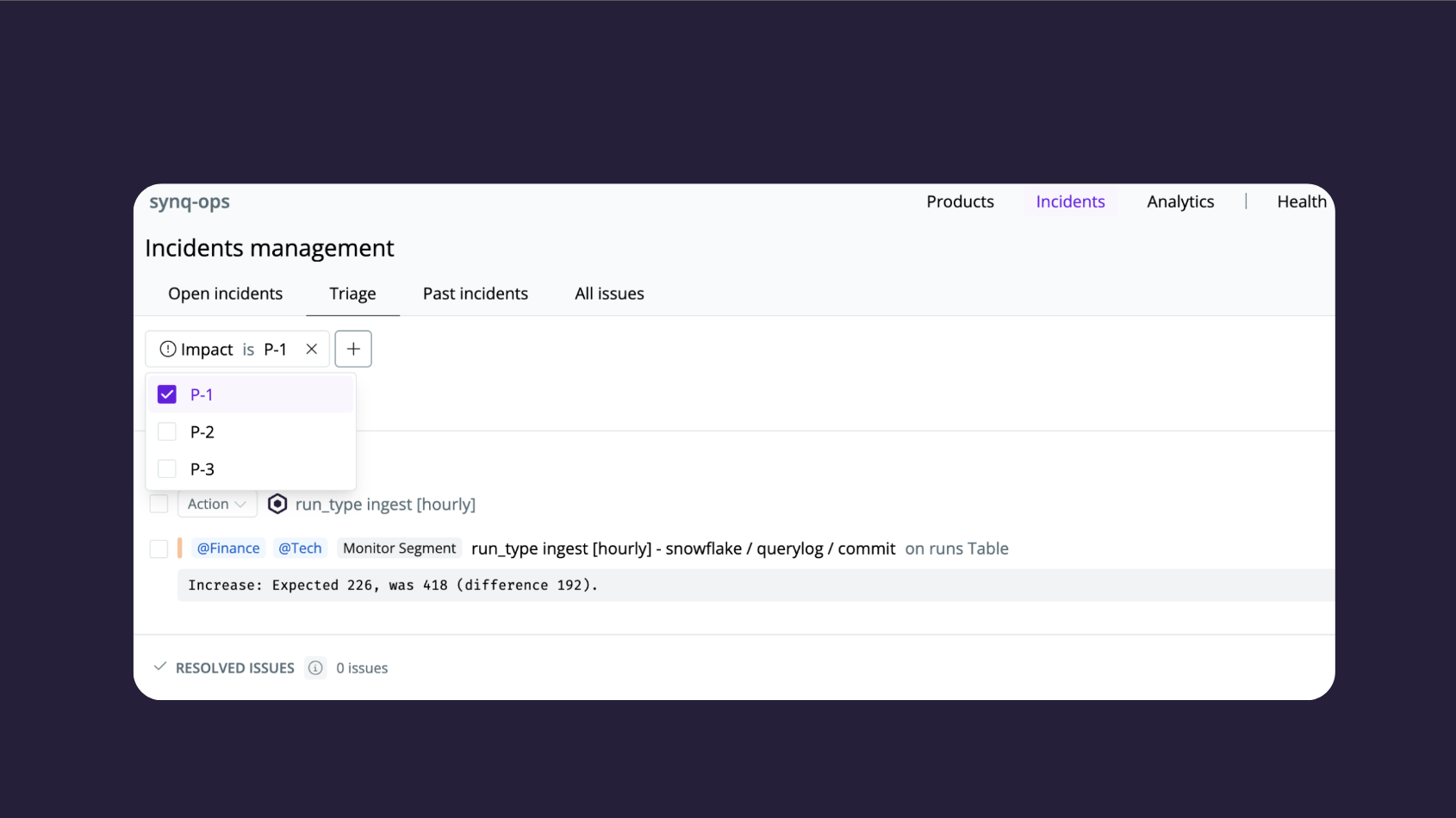Check the P-3 impact option
Viewport: 1456px width, 818px height.
[x=166, y=468]
